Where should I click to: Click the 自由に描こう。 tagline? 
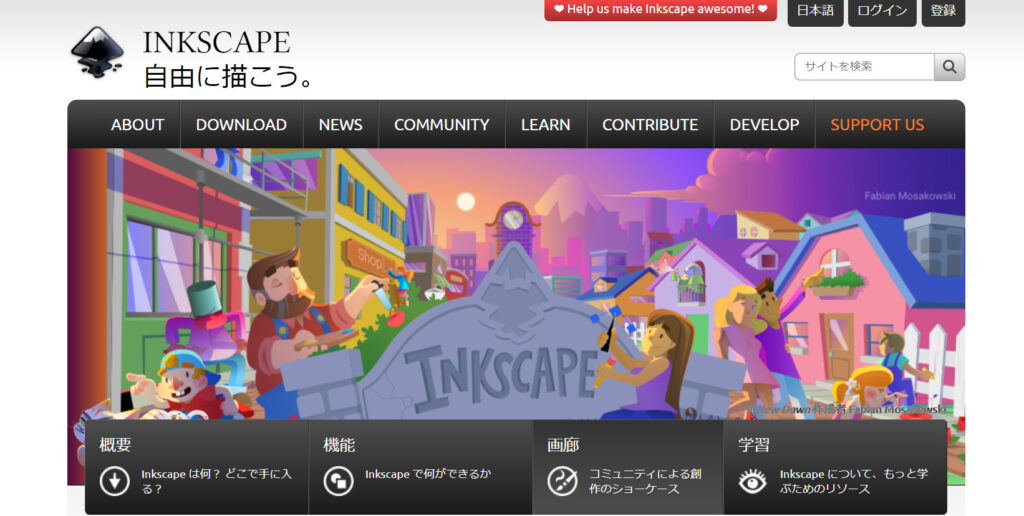click(229, 76)
